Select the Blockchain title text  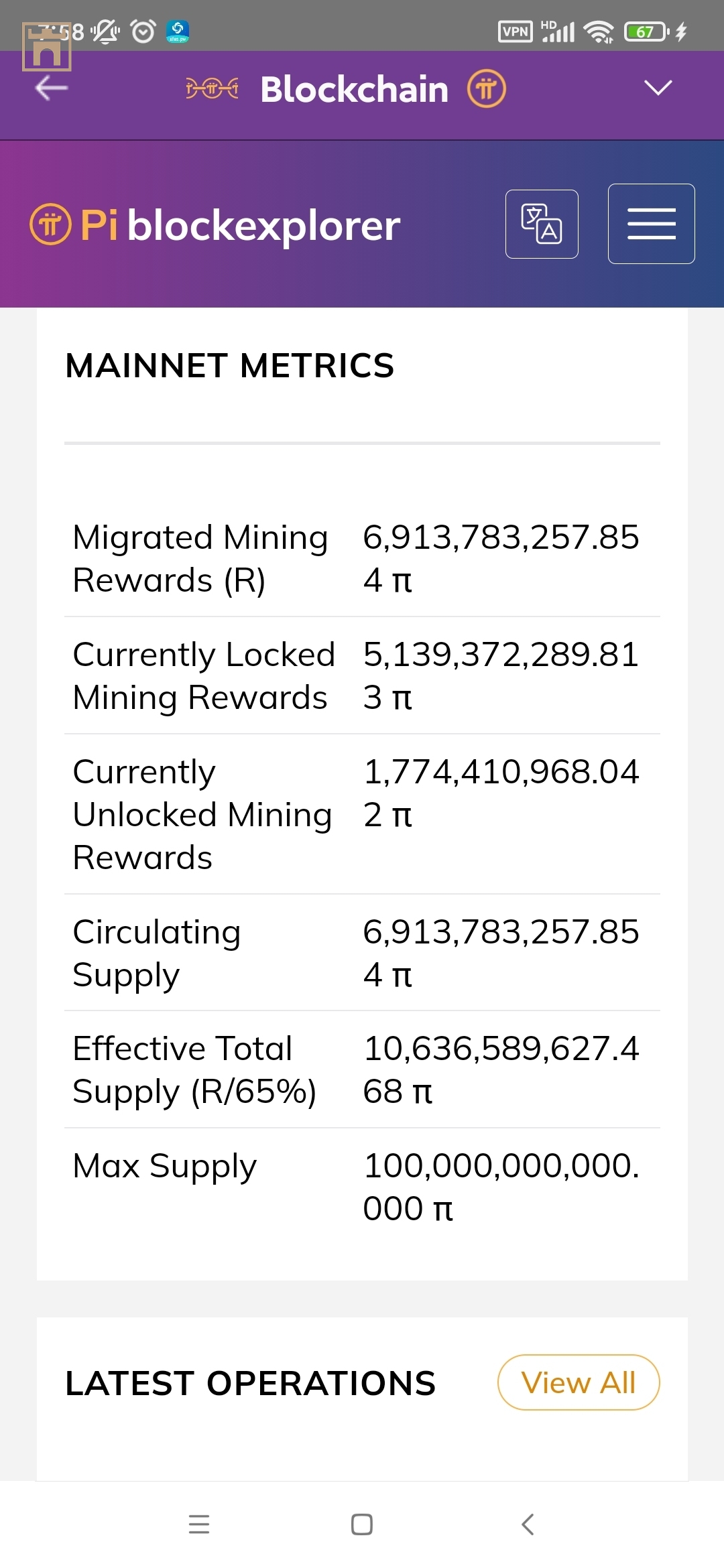[x=355, y=89]
